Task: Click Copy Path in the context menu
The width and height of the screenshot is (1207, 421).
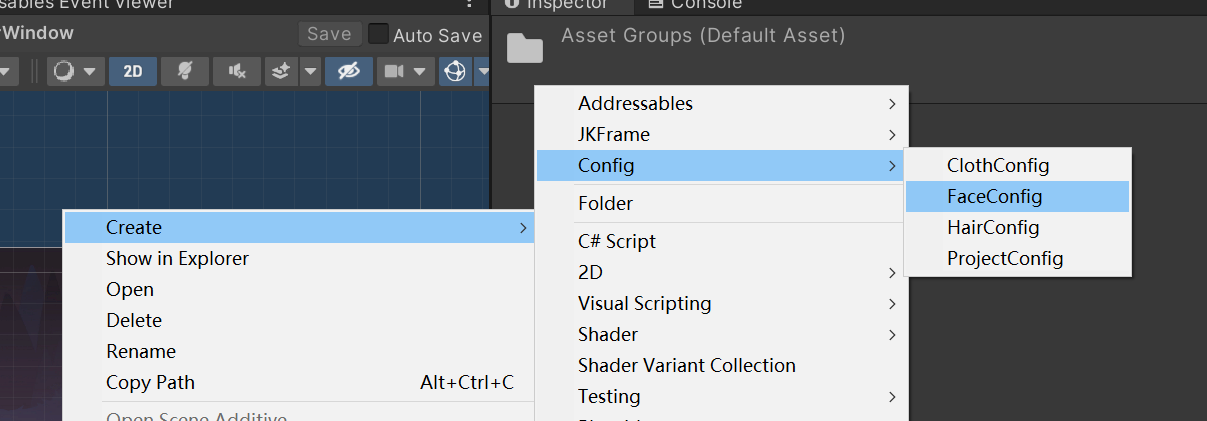Action: [x=150, y=382]
